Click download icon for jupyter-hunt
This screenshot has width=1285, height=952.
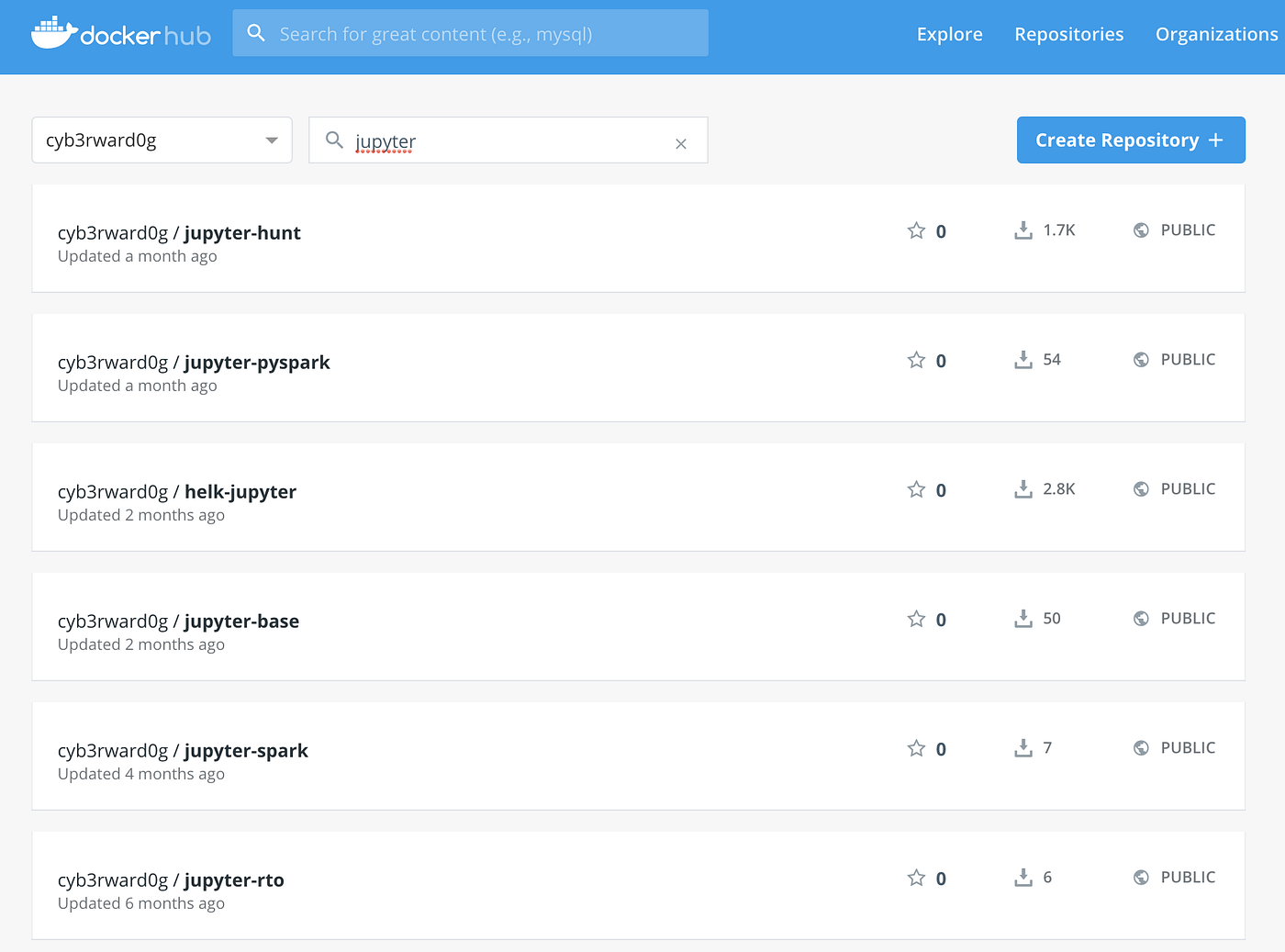coord(1023,230)
